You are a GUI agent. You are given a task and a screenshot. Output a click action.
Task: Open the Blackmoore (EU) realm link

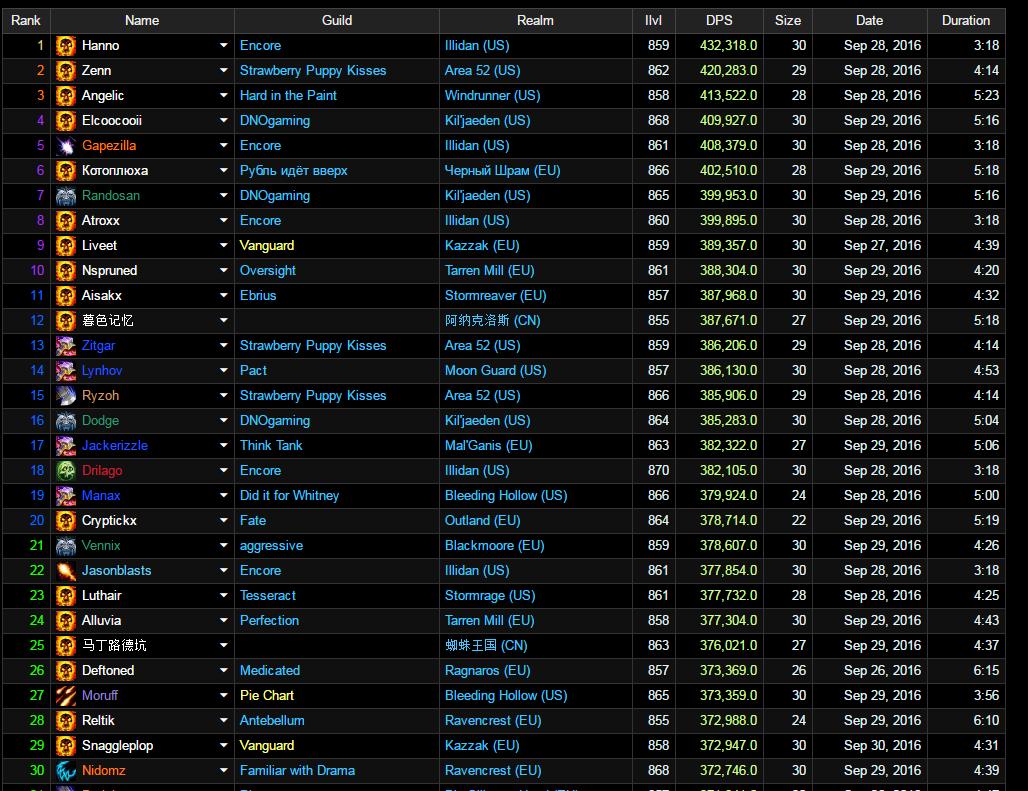coord(494,546)
